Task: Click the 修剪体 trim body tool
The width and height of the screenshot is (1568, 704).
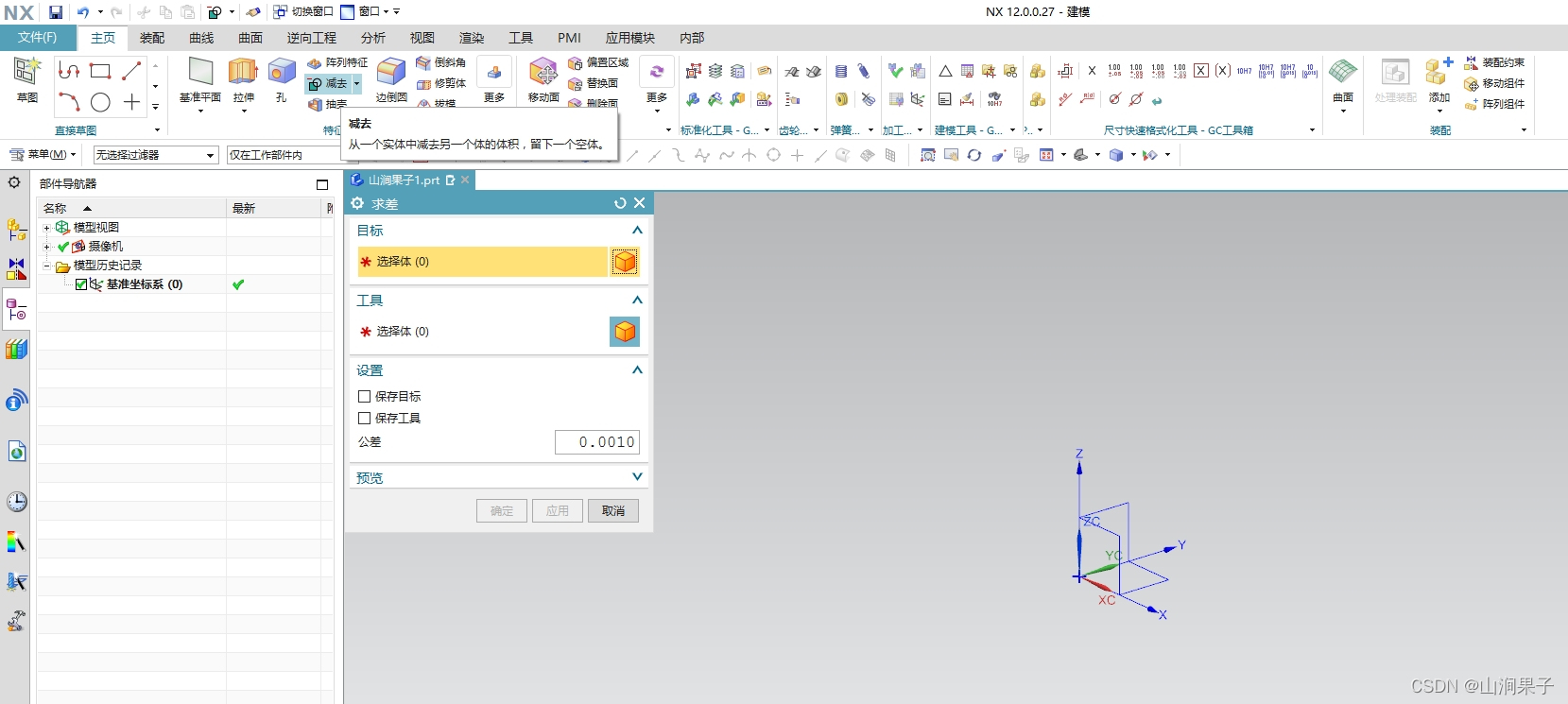Action: (441, 83)
